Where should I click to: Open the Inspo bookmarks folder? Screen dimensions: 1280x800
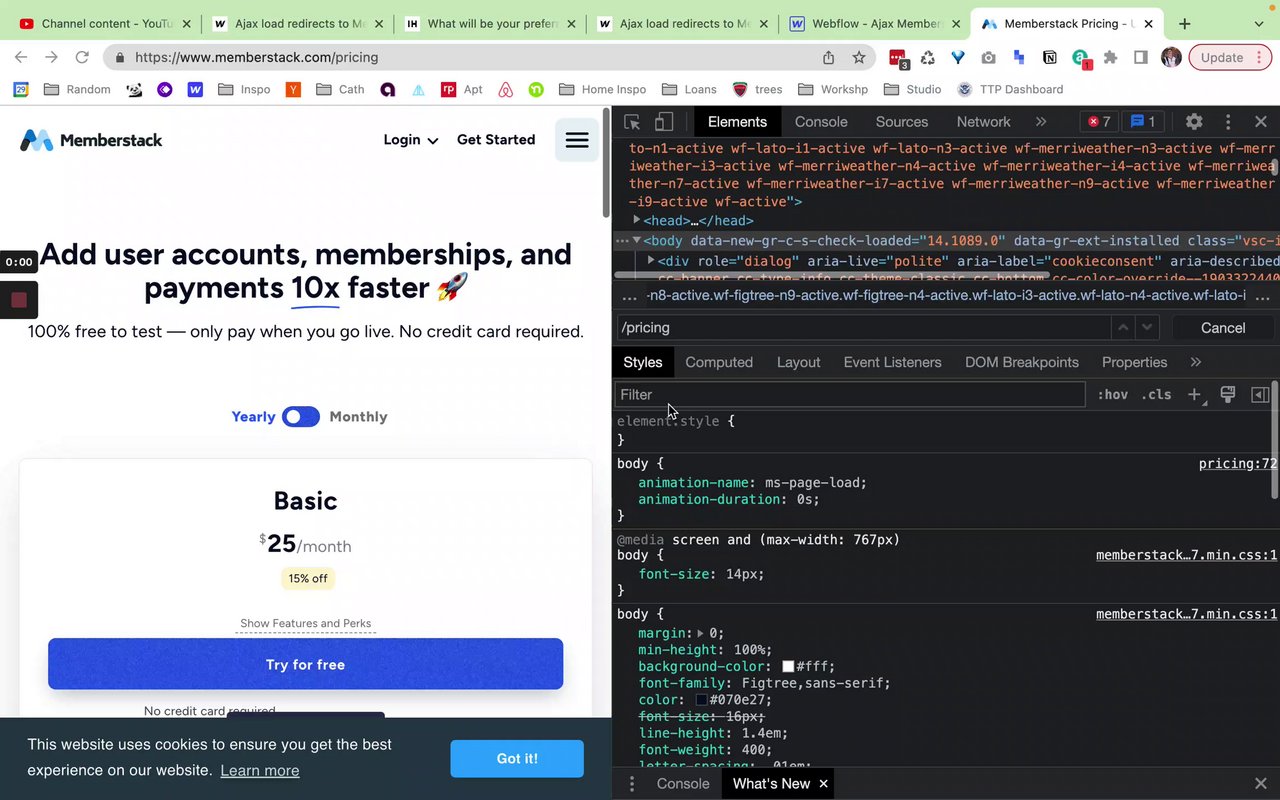point(245,89)
